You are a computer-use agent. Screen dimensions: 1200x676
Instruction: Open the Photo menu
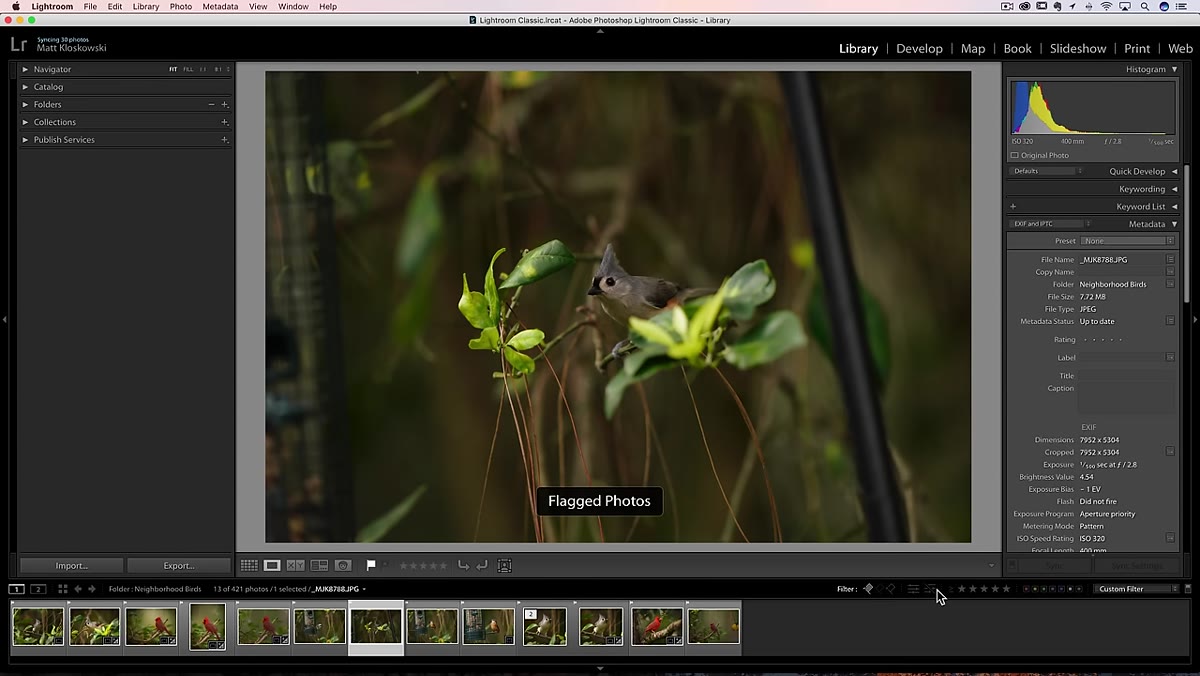pos(181,6)
